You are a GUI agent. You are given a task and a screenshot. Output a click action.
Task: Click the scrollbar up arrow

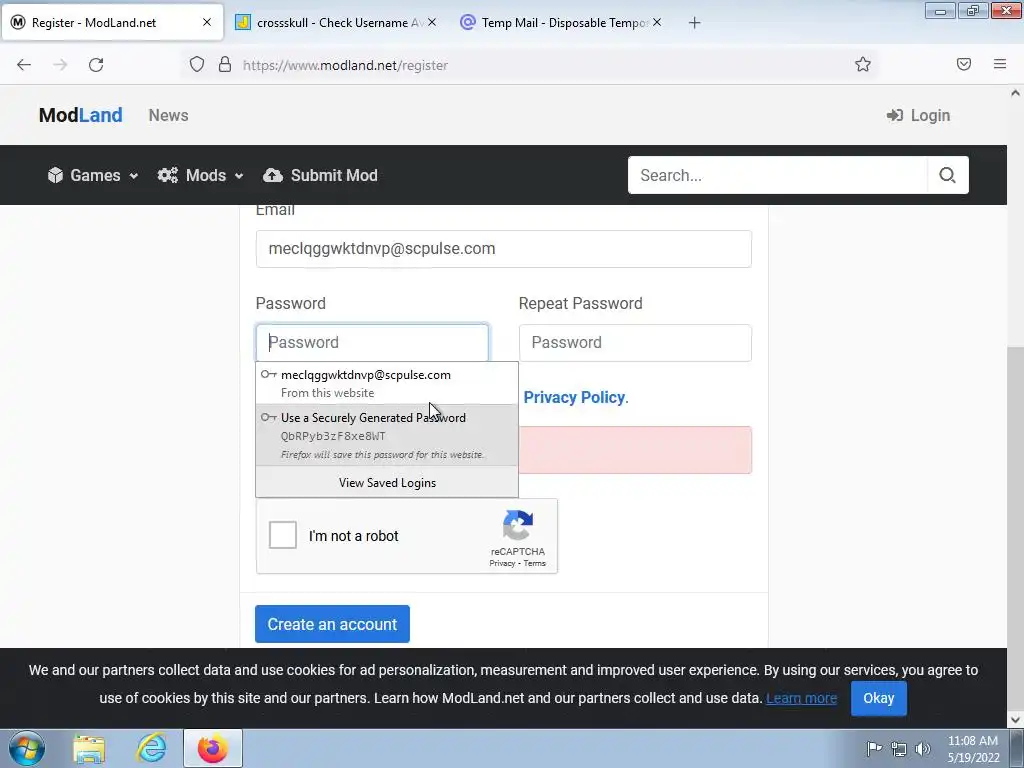tap(1015, 93)
